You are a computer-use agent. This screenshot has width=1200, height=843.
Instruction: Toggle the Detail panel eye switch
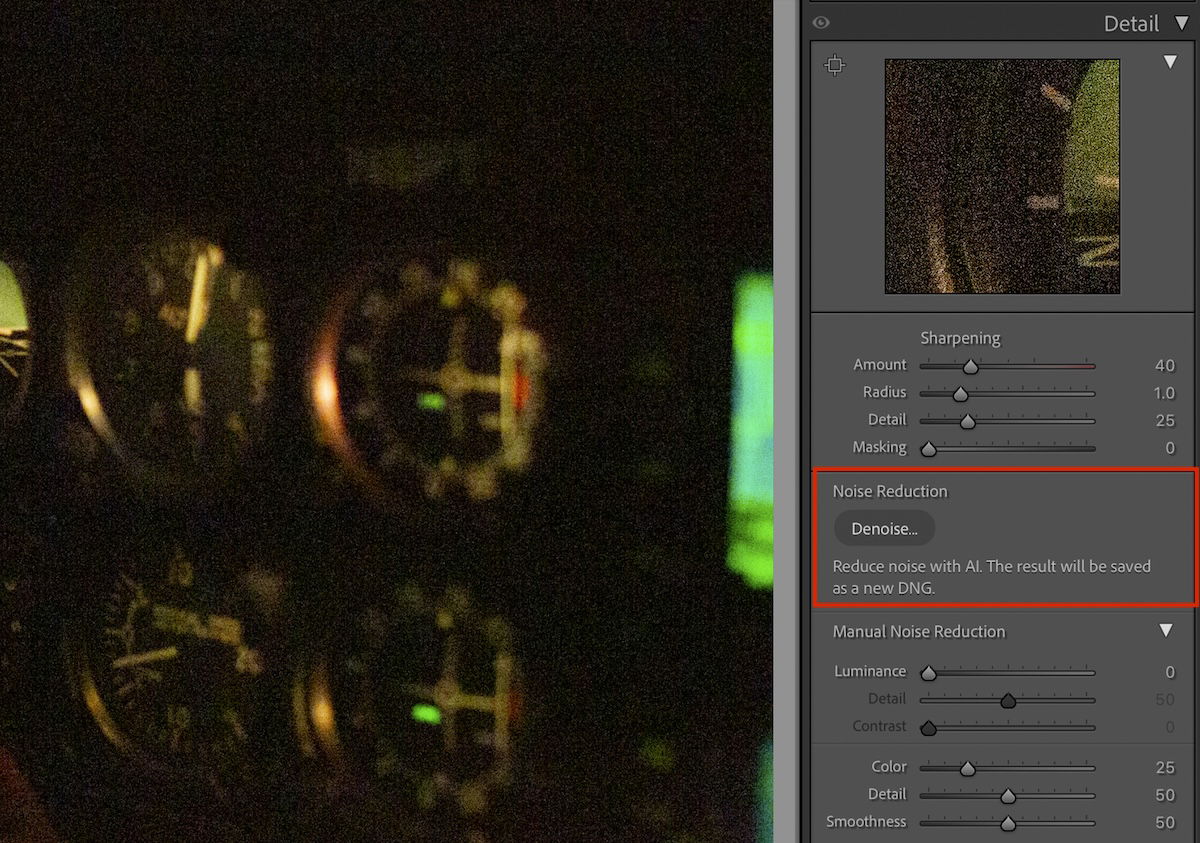pyautogui.click(x=821, y=21)
